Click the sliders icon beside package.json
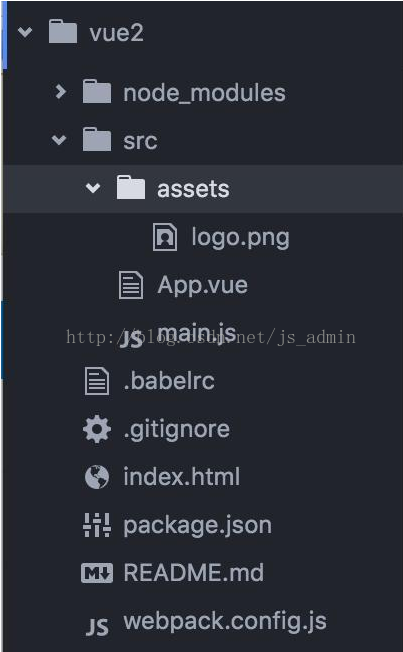Image resolution: width=403 pixels, height=652 pixels. [x=97, y=525]
